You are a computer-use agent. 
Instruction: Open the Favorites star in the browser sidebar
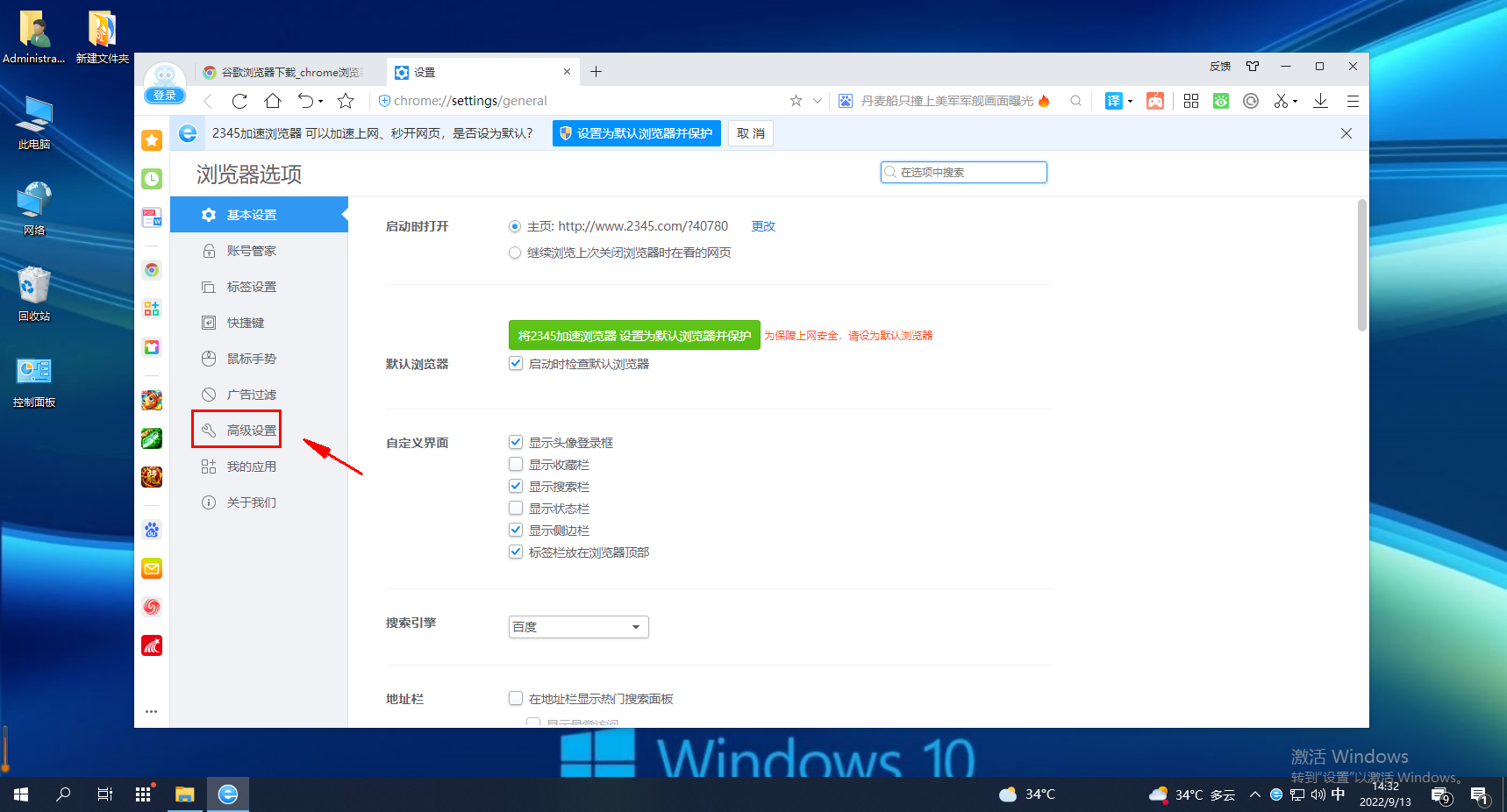pyautogui.click(x=152, y=140)
